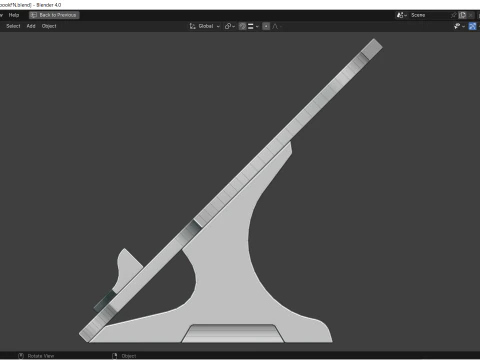The width and height of the screenshot is (480, 360).
Task: Open the Select menu
Action: [13, 26]
